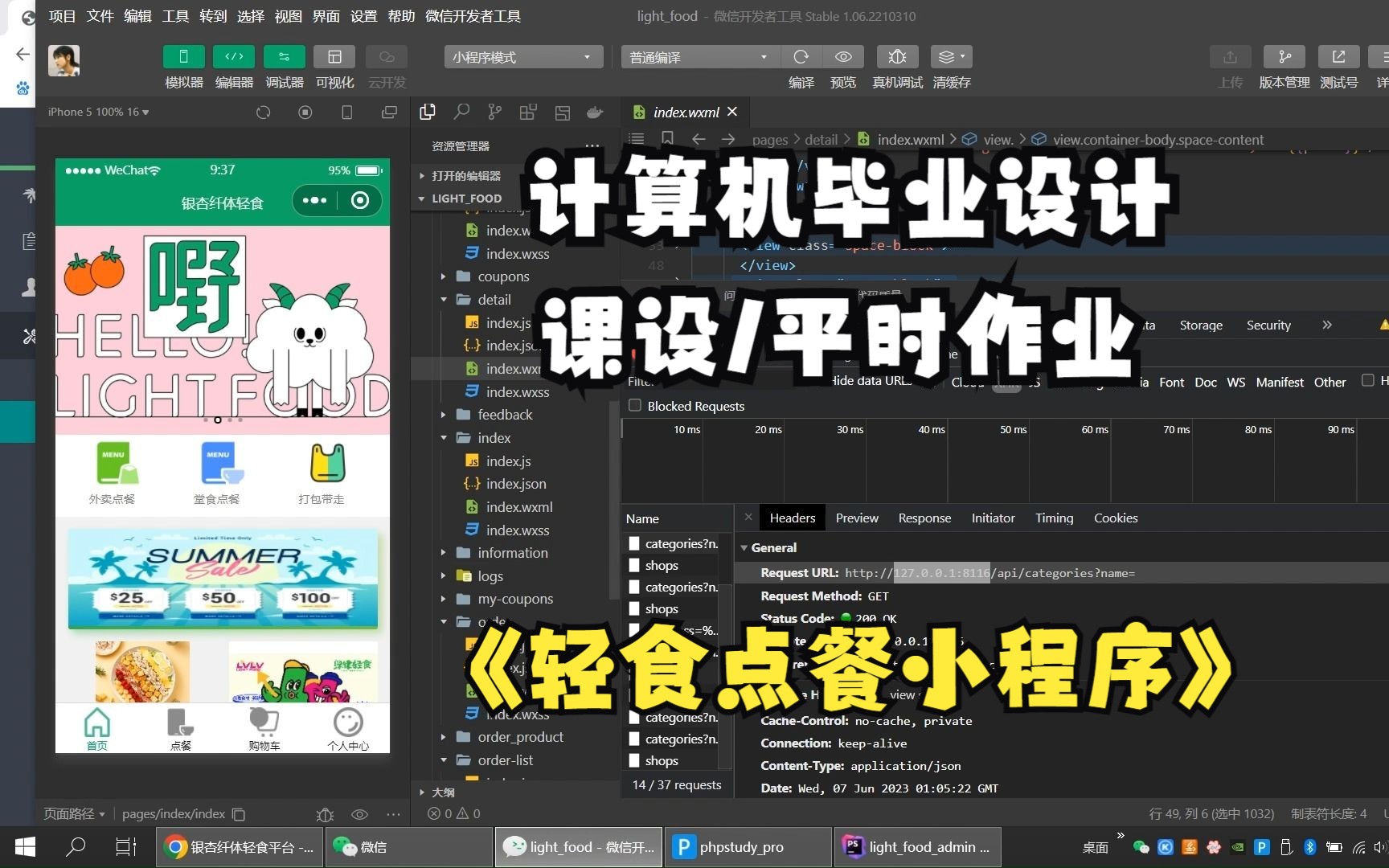Click the mini program capsule close circle
This screenshot has width=1389, height=868.
click(360, 200)
